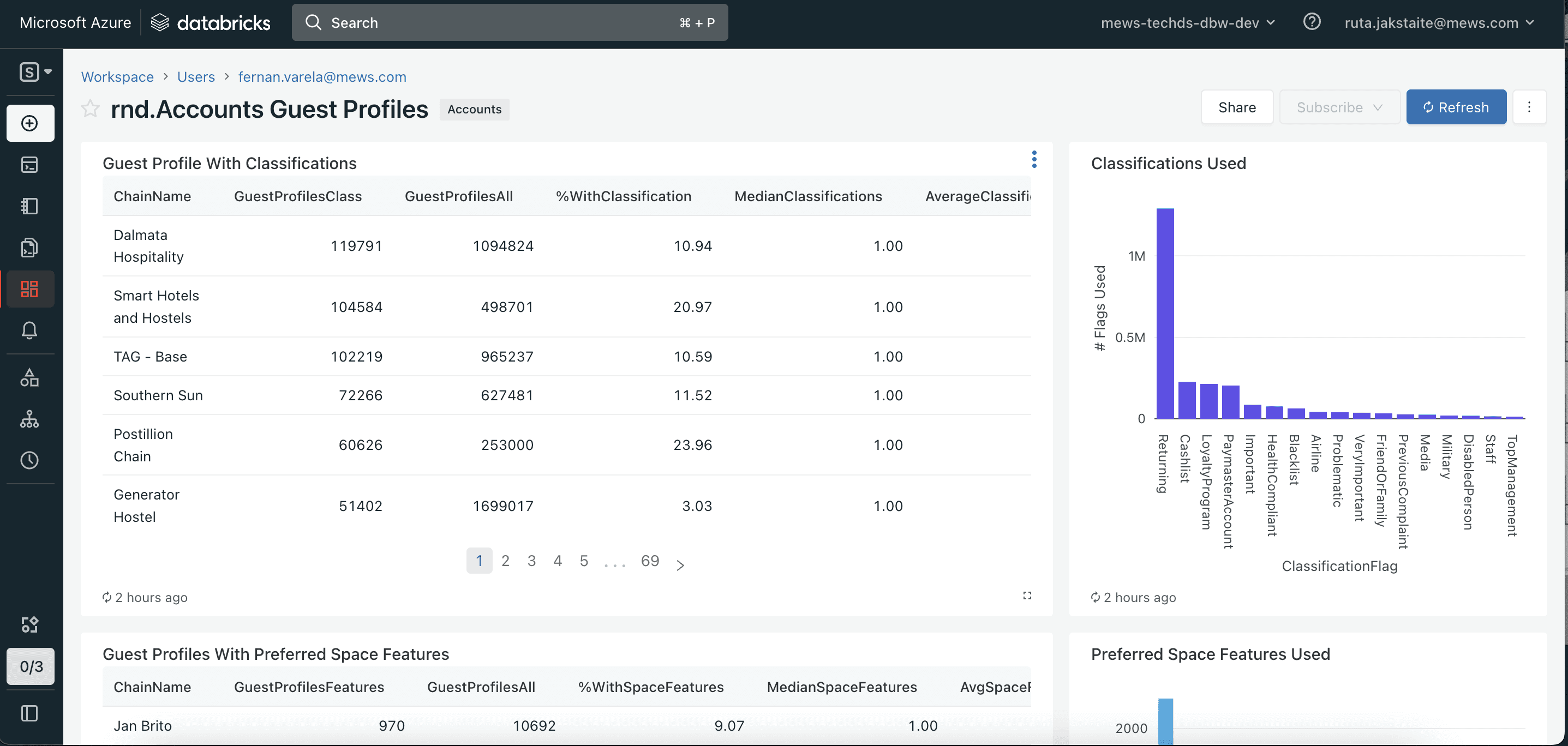This screenshot has height=746, width=1568.
Task: Go to Users breadcrumb
Action: (x=196, y=77)
